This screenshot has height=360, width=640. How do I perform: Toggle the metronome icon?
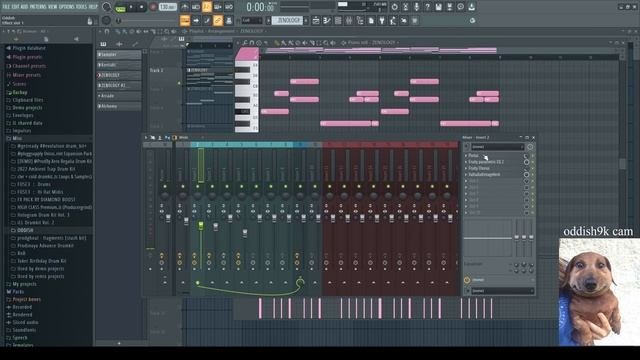pos(184,7)
